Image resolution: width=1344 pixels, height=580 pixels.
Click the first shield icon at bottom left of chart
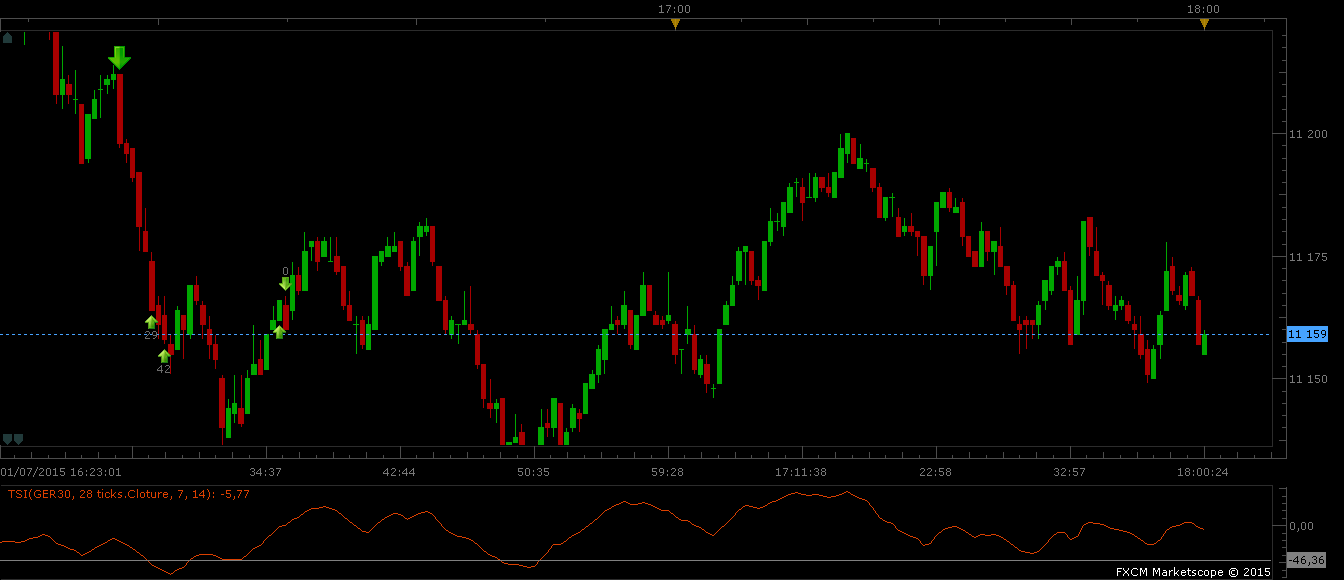point(7,438)
